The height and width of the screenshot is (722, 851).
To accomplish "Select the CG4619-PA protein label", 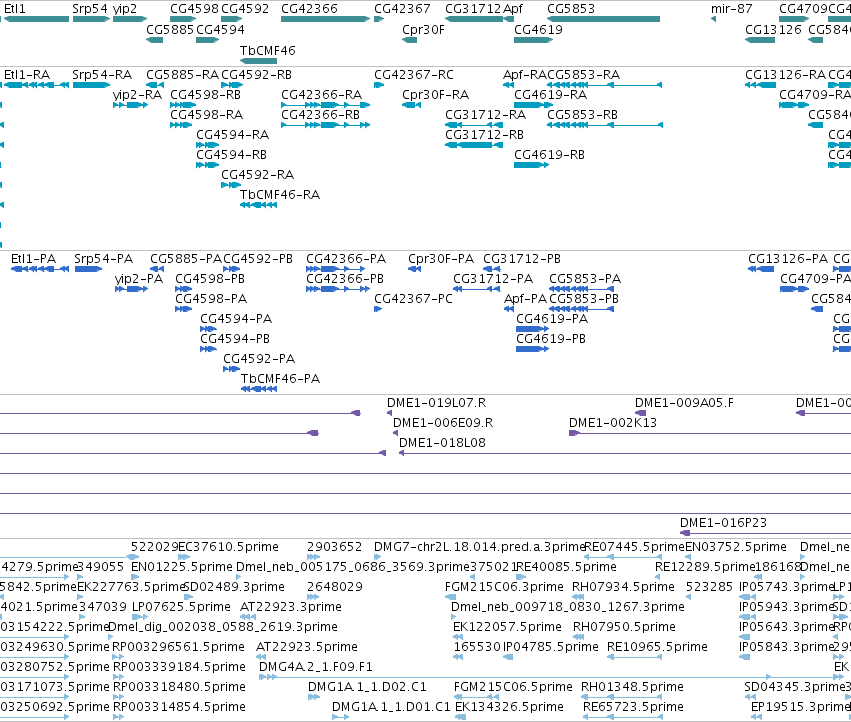I will 552,319.
